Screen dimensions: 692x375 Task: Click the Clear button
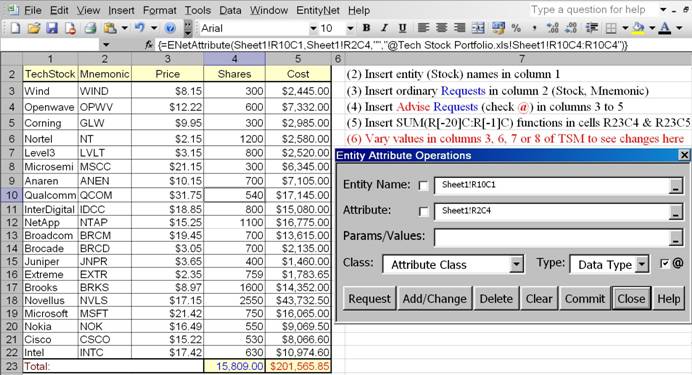tap(539, 299)
